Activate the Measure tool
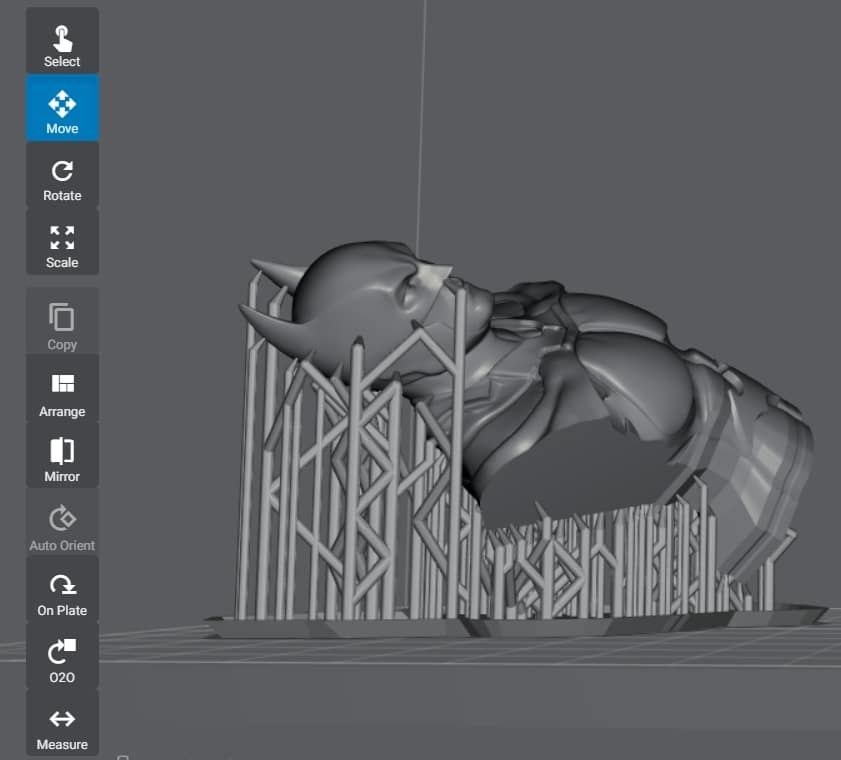Image resolution: width=841 pixels, height=760 pixels. click(x=61, y=723)
